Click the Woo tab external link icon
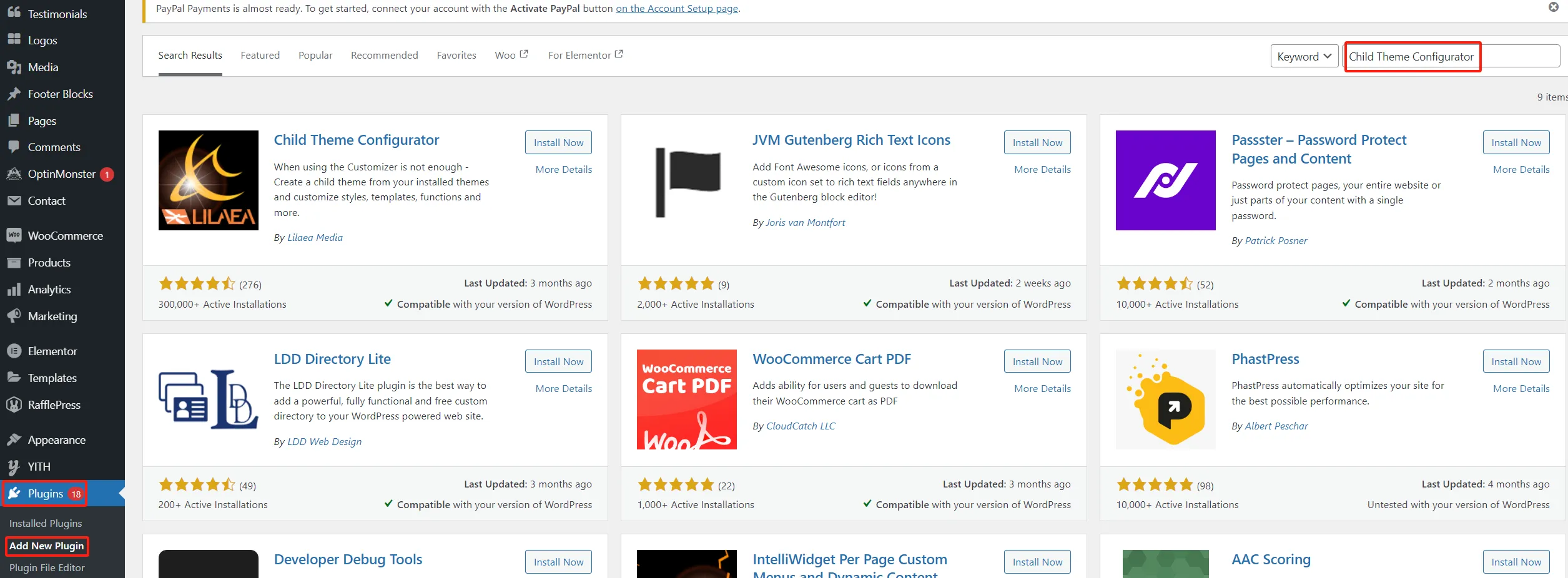1568x578 pixels. (x=524, y=54)
